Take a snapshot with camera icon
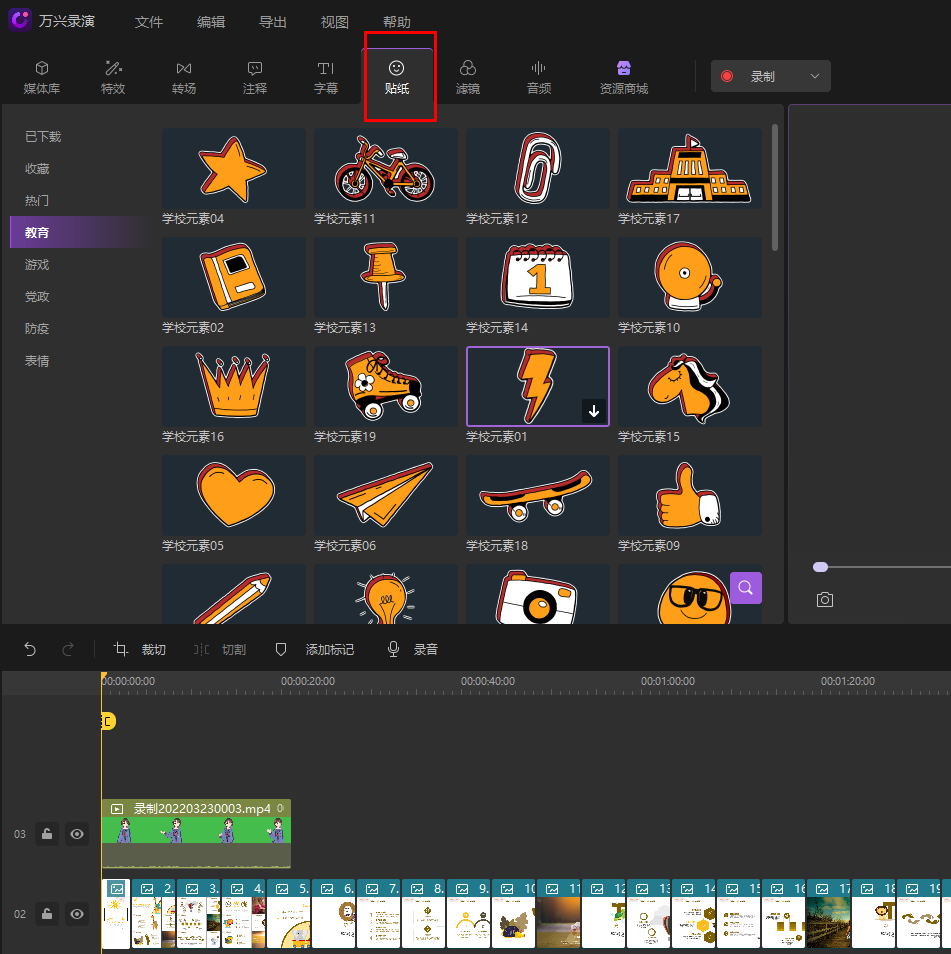Viewport: 951px width, 954px height. (824, 600)
